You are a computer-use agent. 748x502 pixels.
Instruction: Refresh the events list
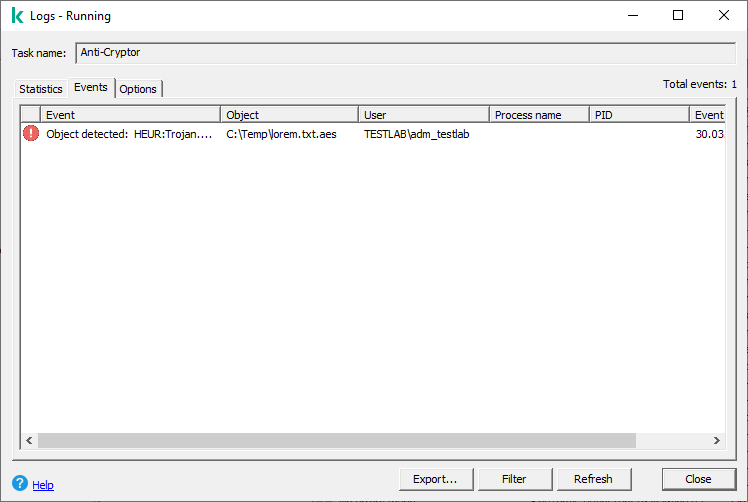(594, 479)
